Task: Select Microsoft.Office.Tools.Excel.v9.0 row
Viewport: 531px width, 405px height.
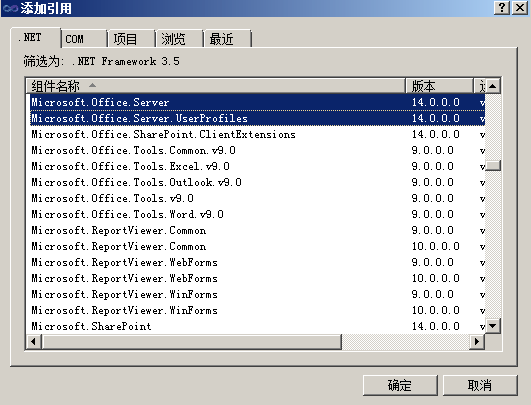Action: [x=256, y=166]
